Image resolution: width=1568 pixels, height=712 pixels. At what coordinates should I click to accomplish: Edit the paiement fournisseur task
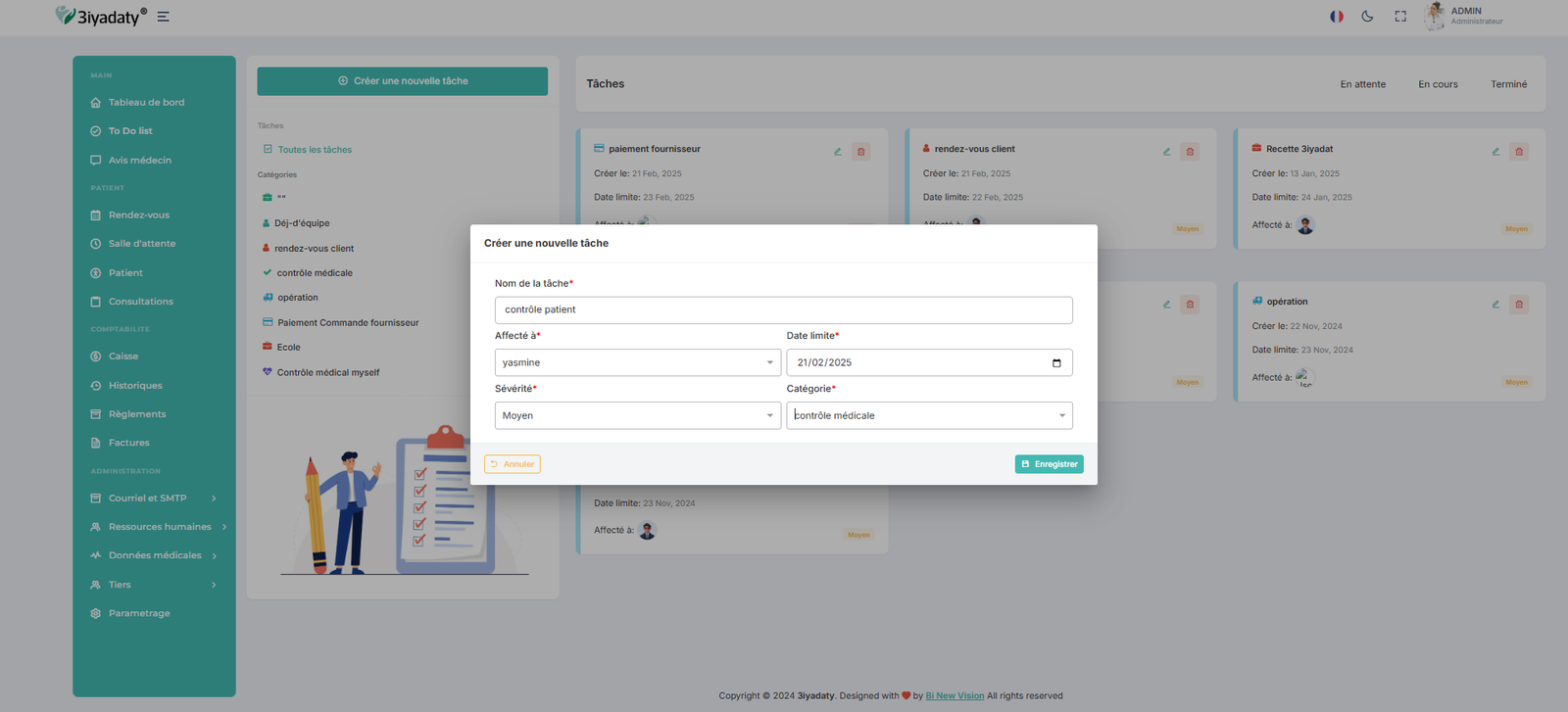click(x=838, y=152)
